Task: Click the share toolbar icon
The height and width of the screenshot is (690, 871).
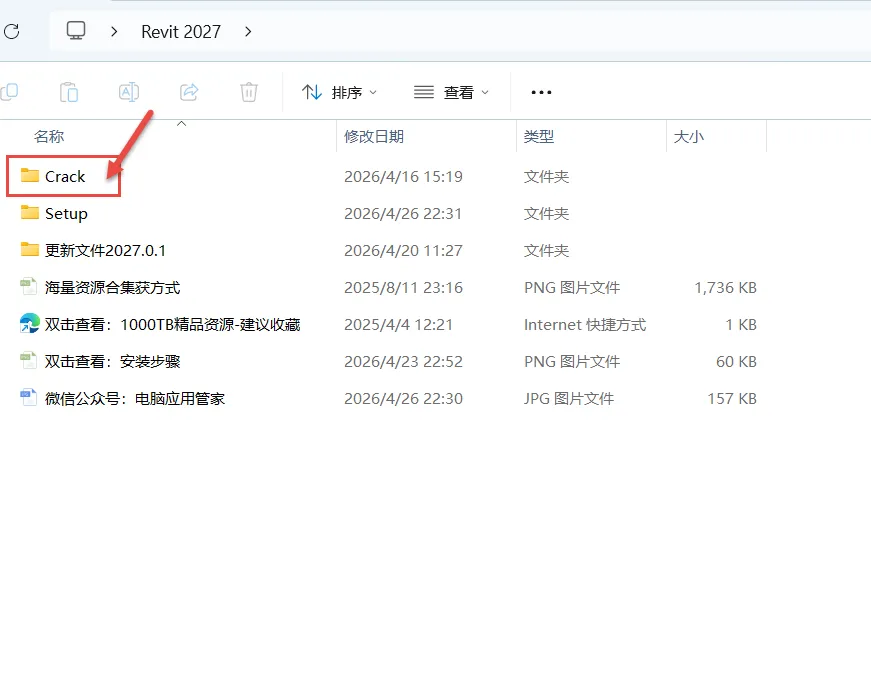Action: (x=189, y=92)
